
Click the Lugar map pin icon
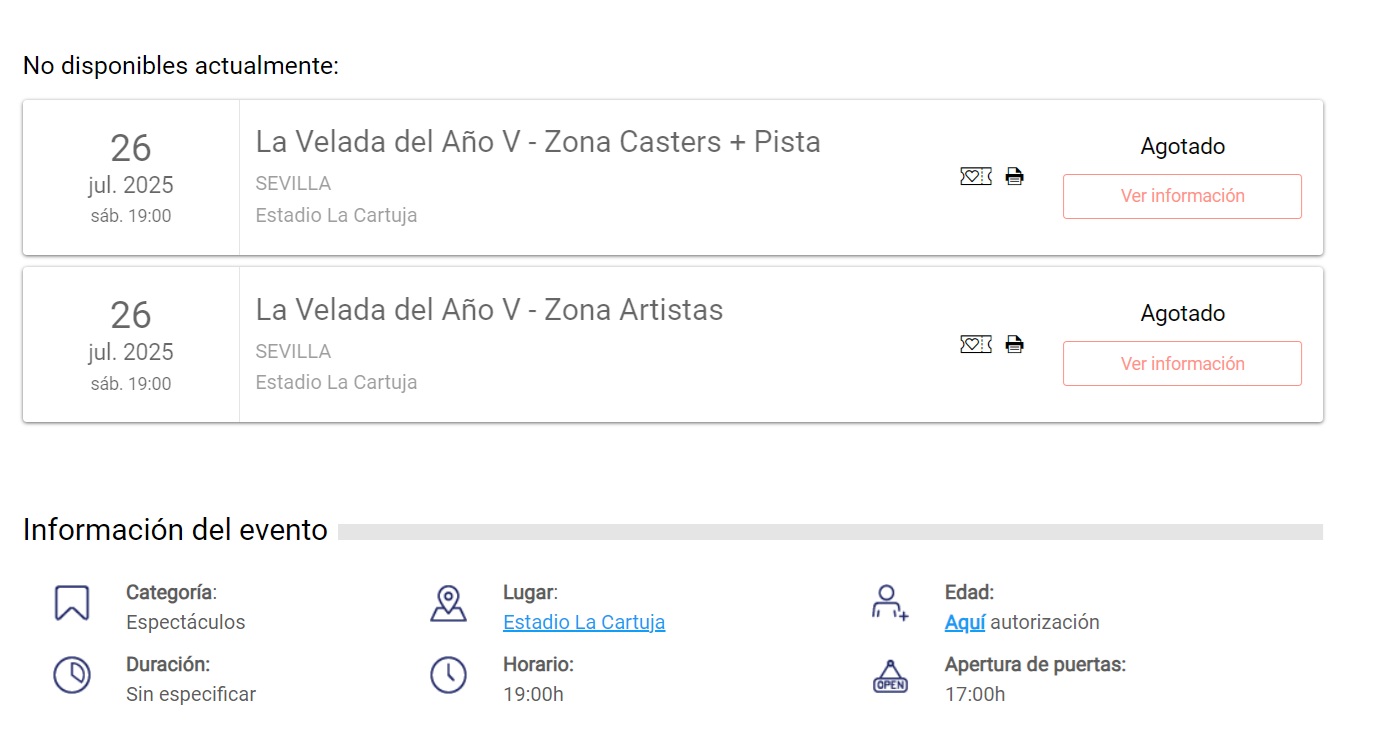pos(448,603)
